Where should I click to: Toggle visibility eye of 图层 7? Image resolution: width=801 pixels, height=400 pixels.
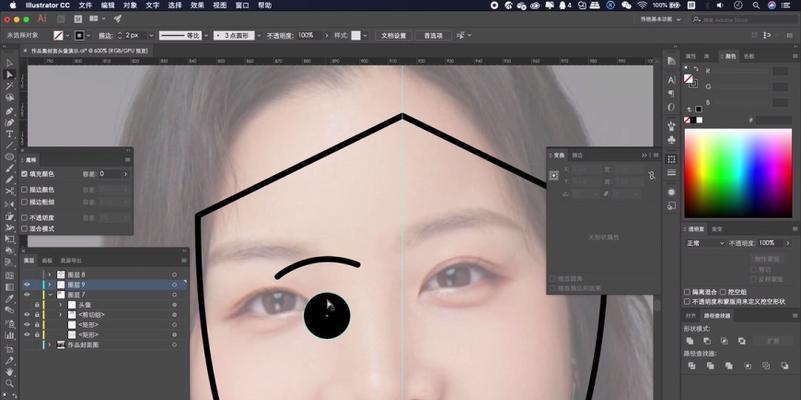click(27, 295)
